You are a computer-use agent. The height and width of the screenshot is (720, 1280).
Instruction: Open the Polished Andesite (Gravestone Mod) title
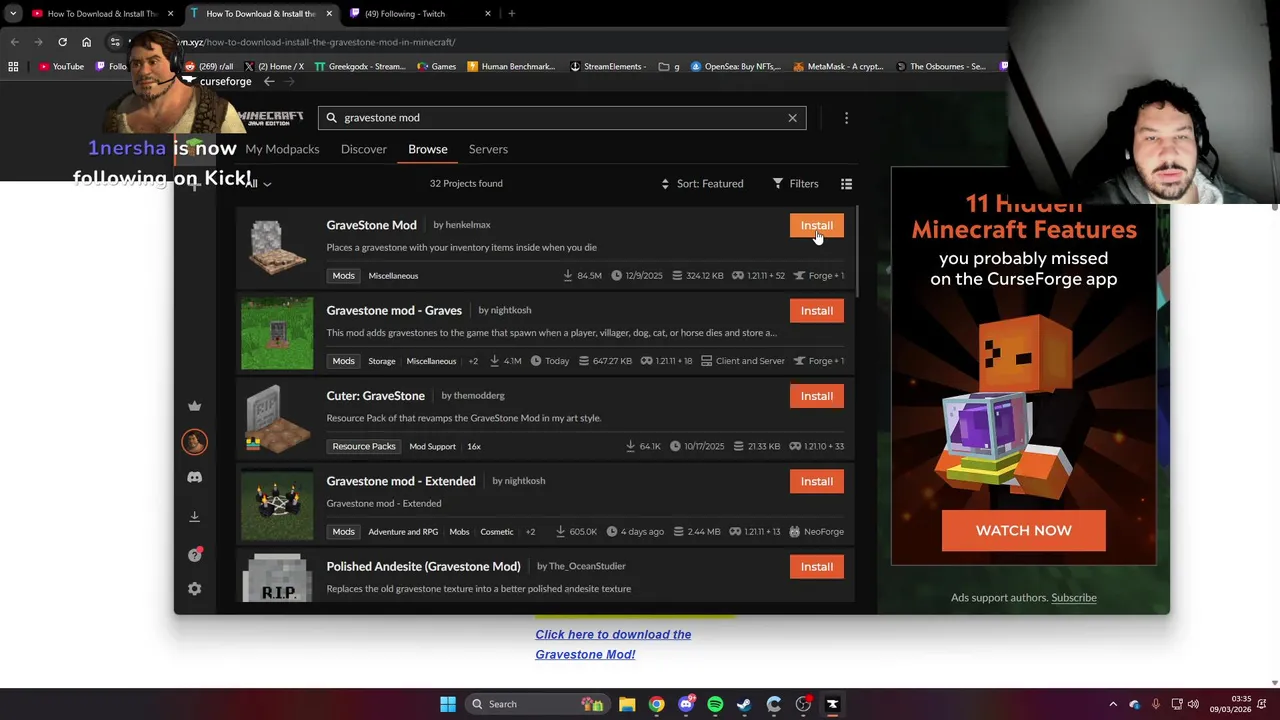point(423,567)
